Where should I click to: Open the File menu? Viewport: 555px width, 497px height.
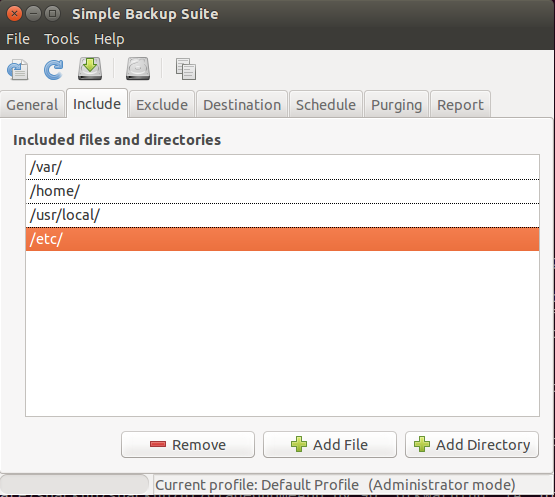(x=18, y=39)
